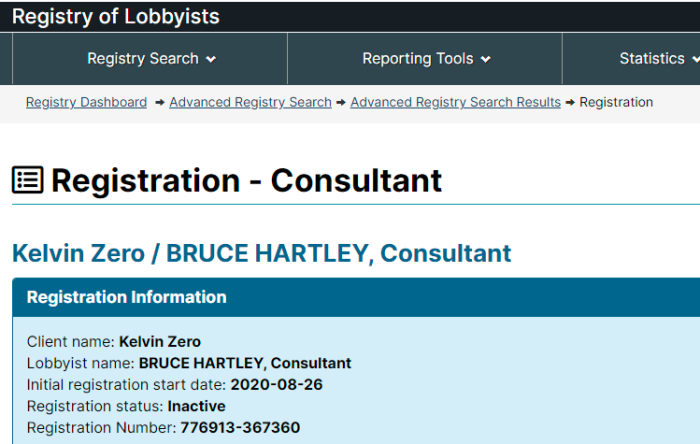The width and height of the screenshot is (700, 444).
Task: Return to Advanced Registry Search Results
Action: click(x=455, y=102)
